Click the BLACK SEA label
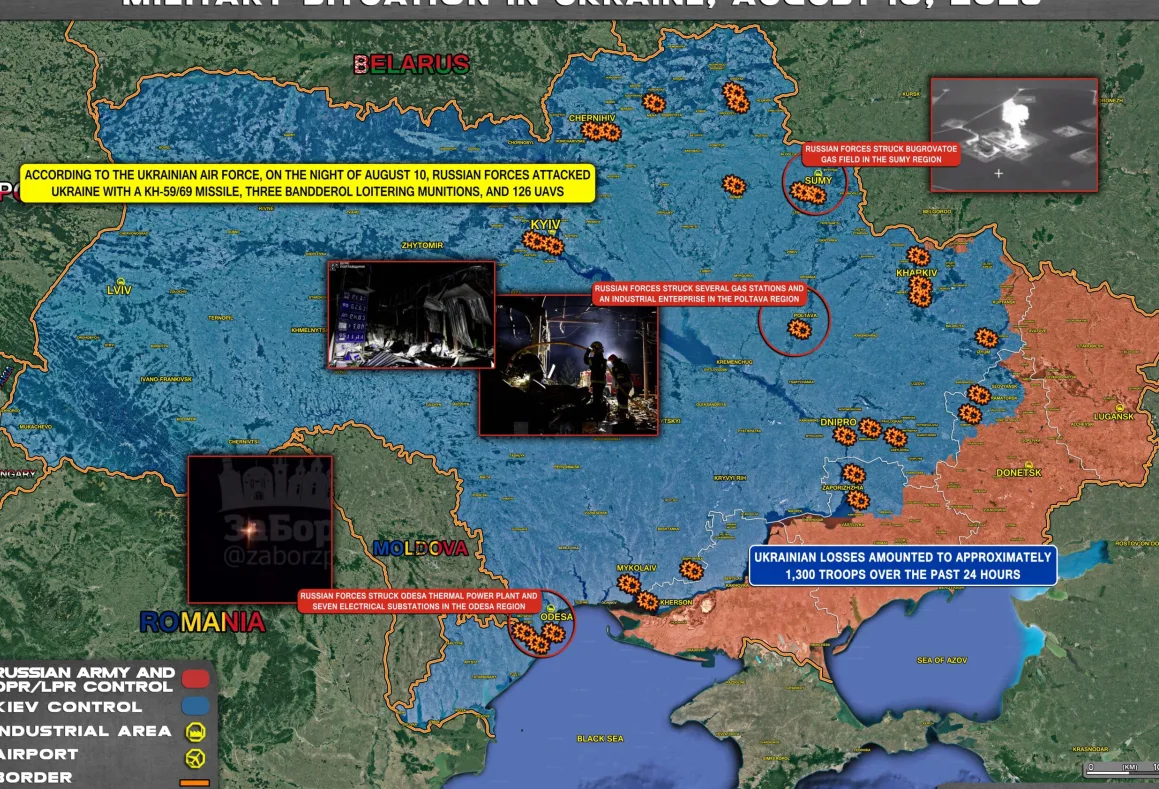 point(599,739)
